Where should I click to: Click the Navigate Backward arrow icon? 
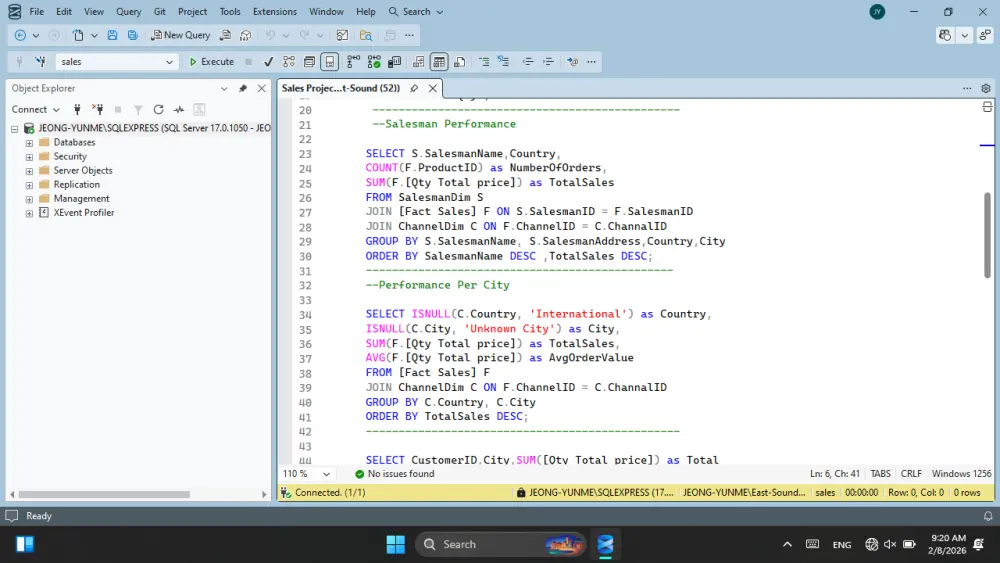(x=20, y=36)
